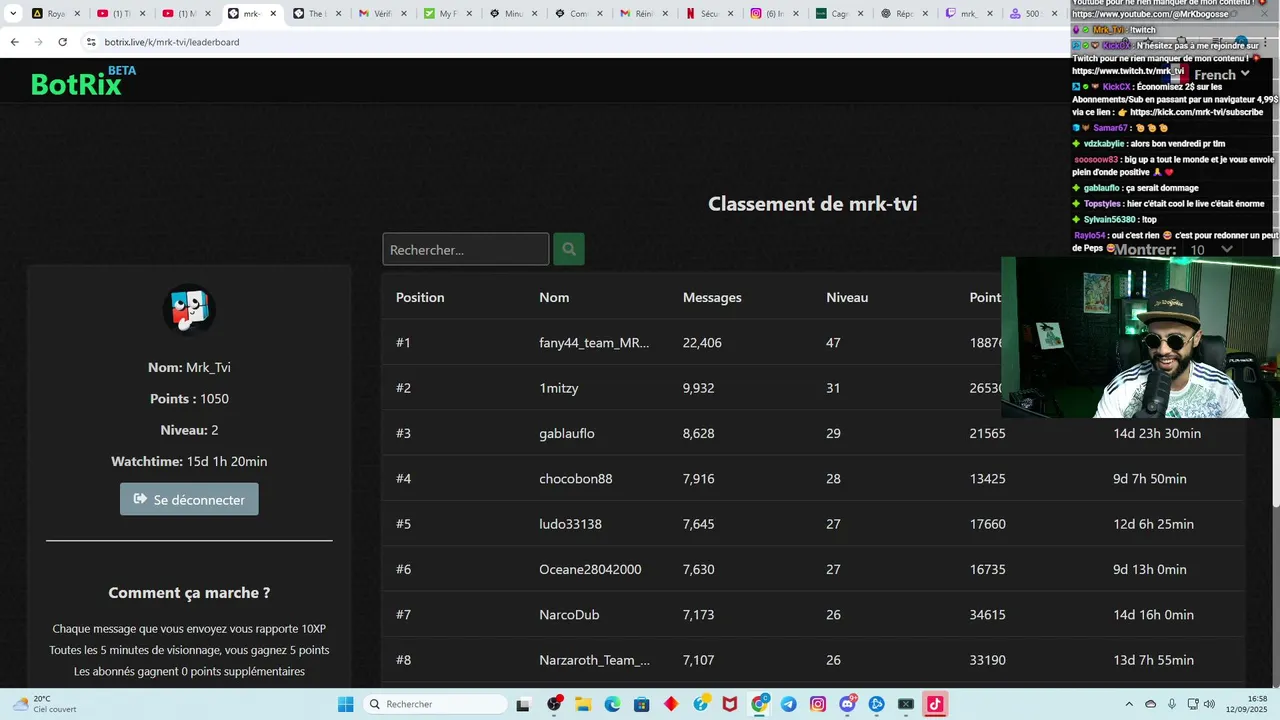1280x720 pixels.
Task: Click the Se déconnecter button
Action: tap(189, 499)
